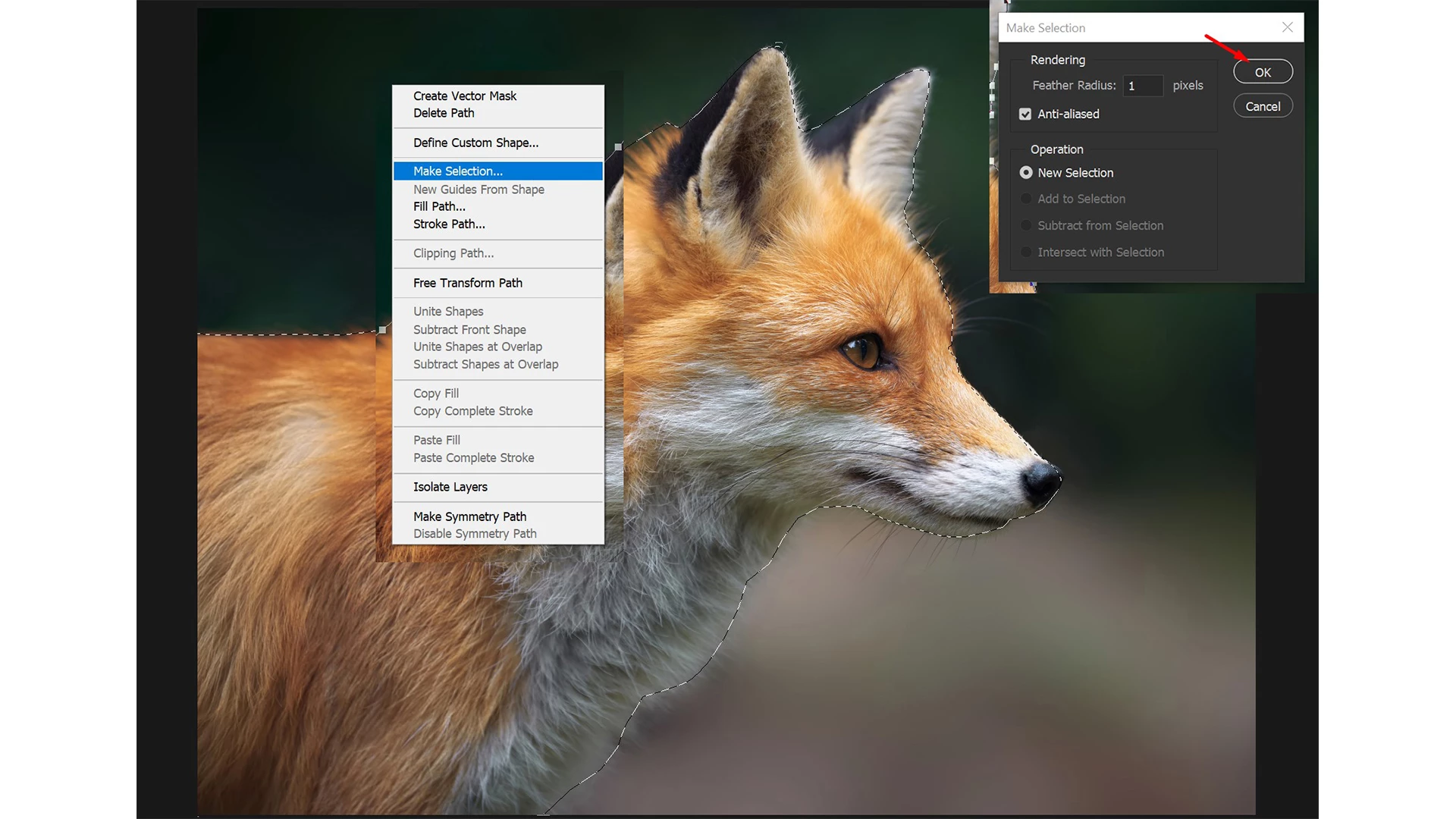Click the path anchor point left of menu
This screenshot has height=819, width=1456.
point(383,330)
